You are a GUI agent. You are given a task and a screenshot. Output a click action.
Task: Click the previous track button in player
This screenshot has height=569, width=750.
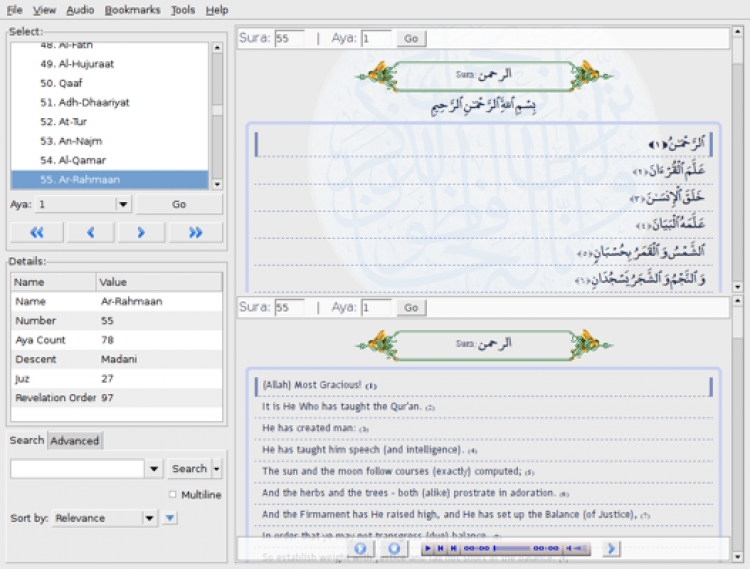tap(441, 548)
